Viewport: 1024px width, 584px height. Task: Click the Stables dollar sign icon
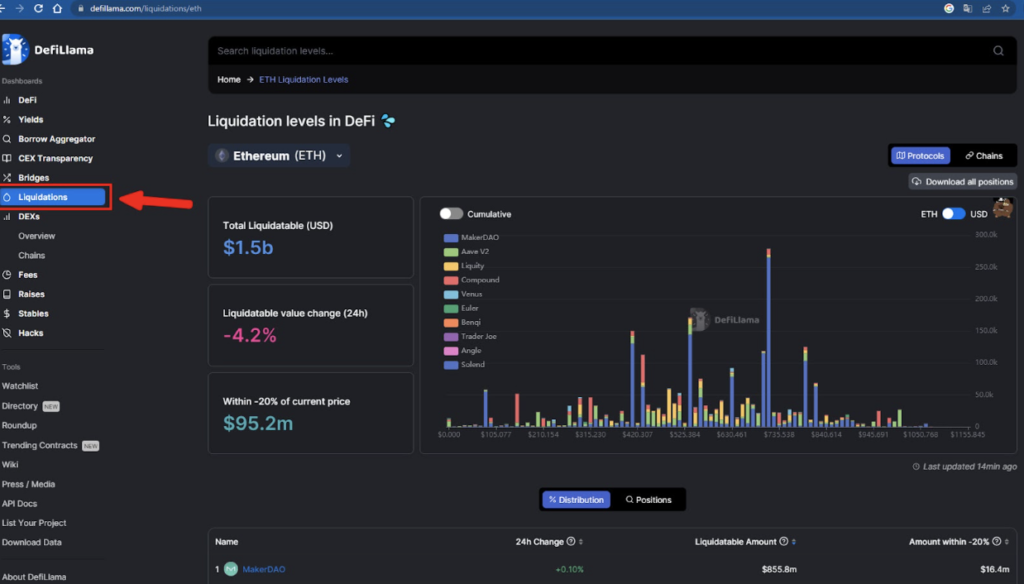[7, 314]
